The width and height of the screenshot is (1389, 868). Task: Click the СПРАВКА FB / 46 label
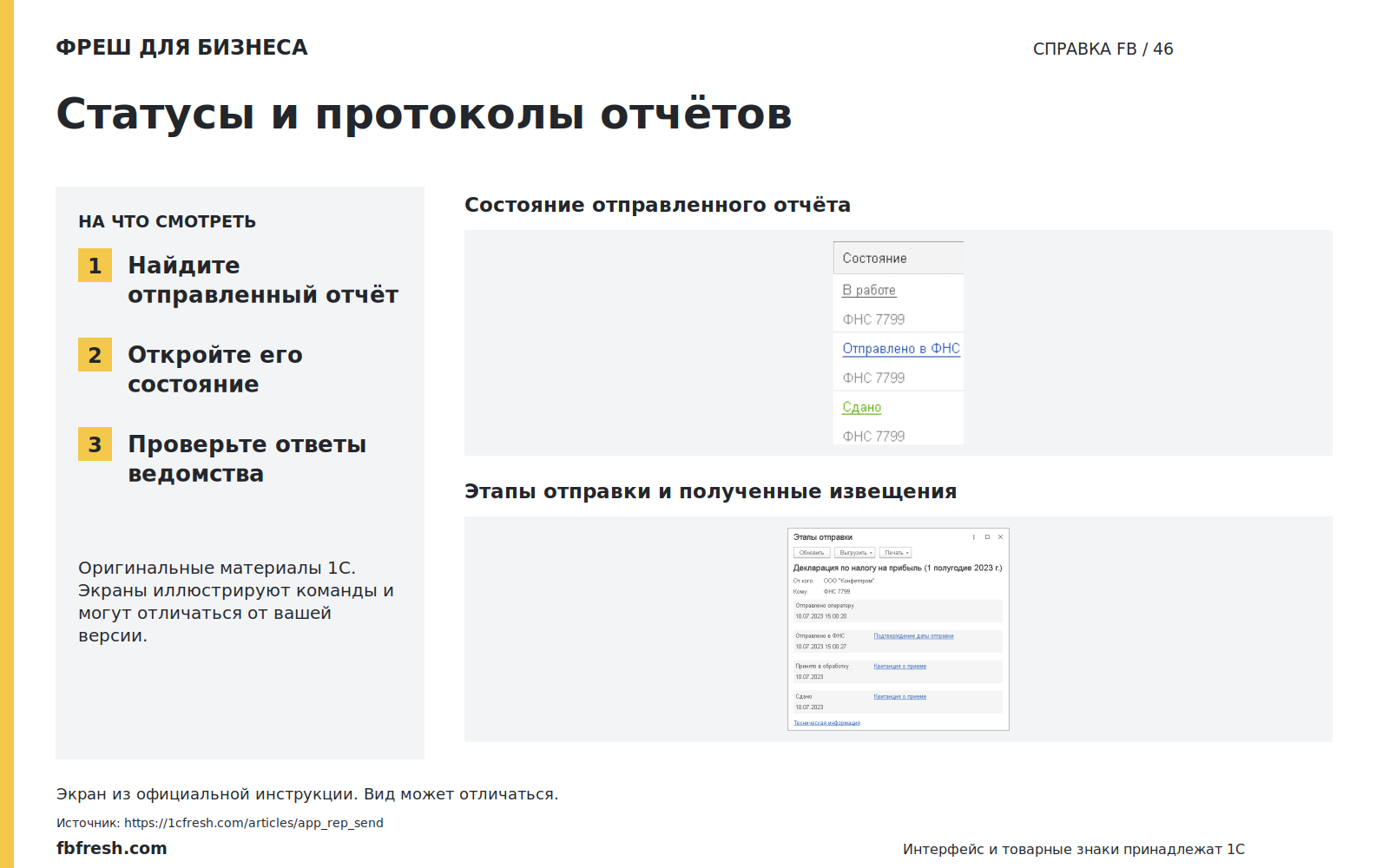tap(1103, 49)
